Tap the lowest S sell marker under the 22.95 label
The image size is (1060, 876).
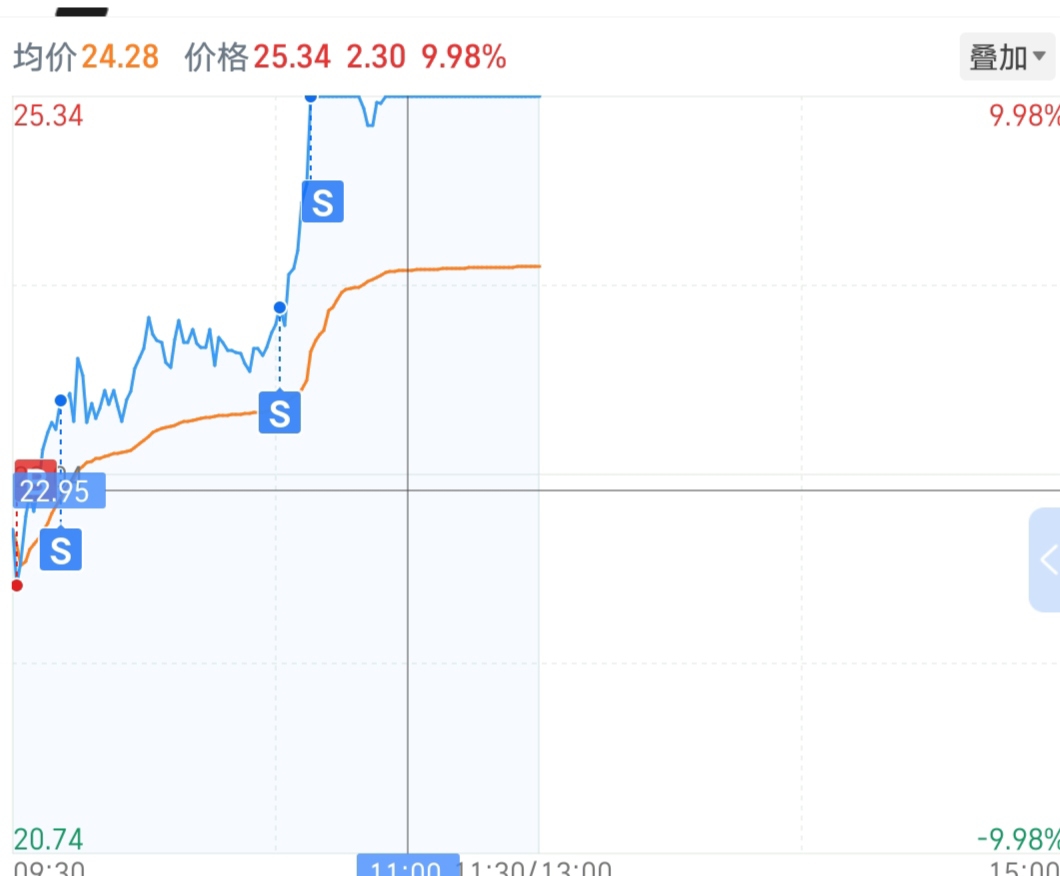(60, 551)
